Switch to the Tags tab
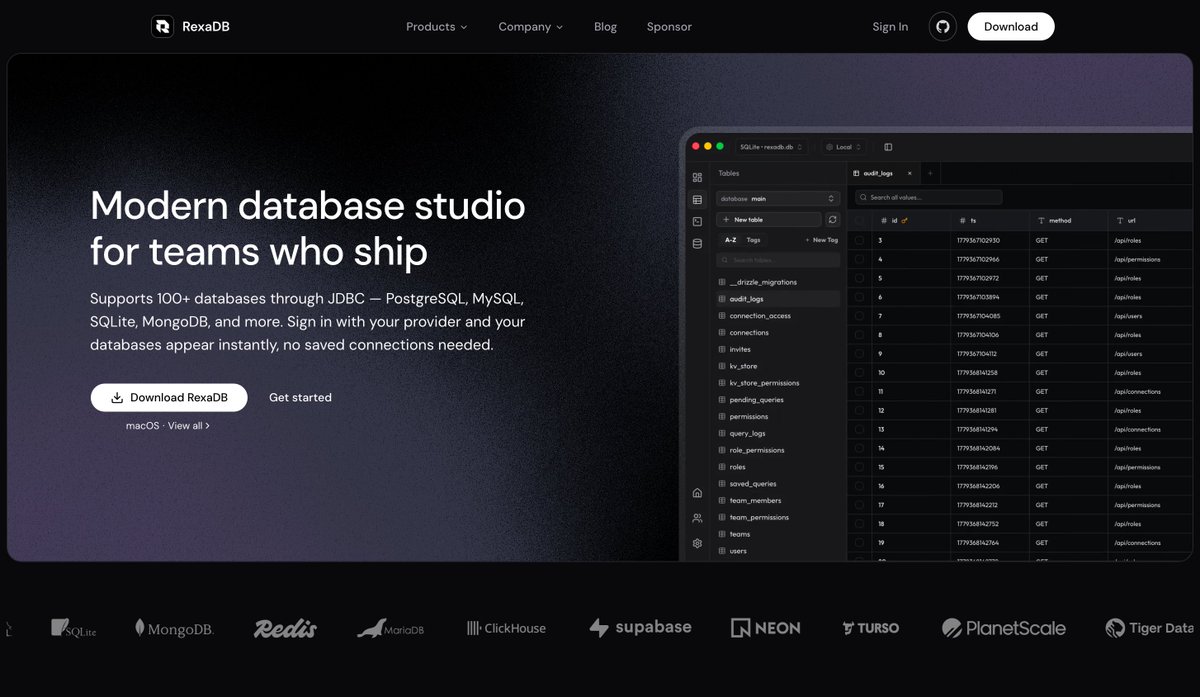Image resolution: width=1200 pixels, height=697 pixels. (753, 240)
